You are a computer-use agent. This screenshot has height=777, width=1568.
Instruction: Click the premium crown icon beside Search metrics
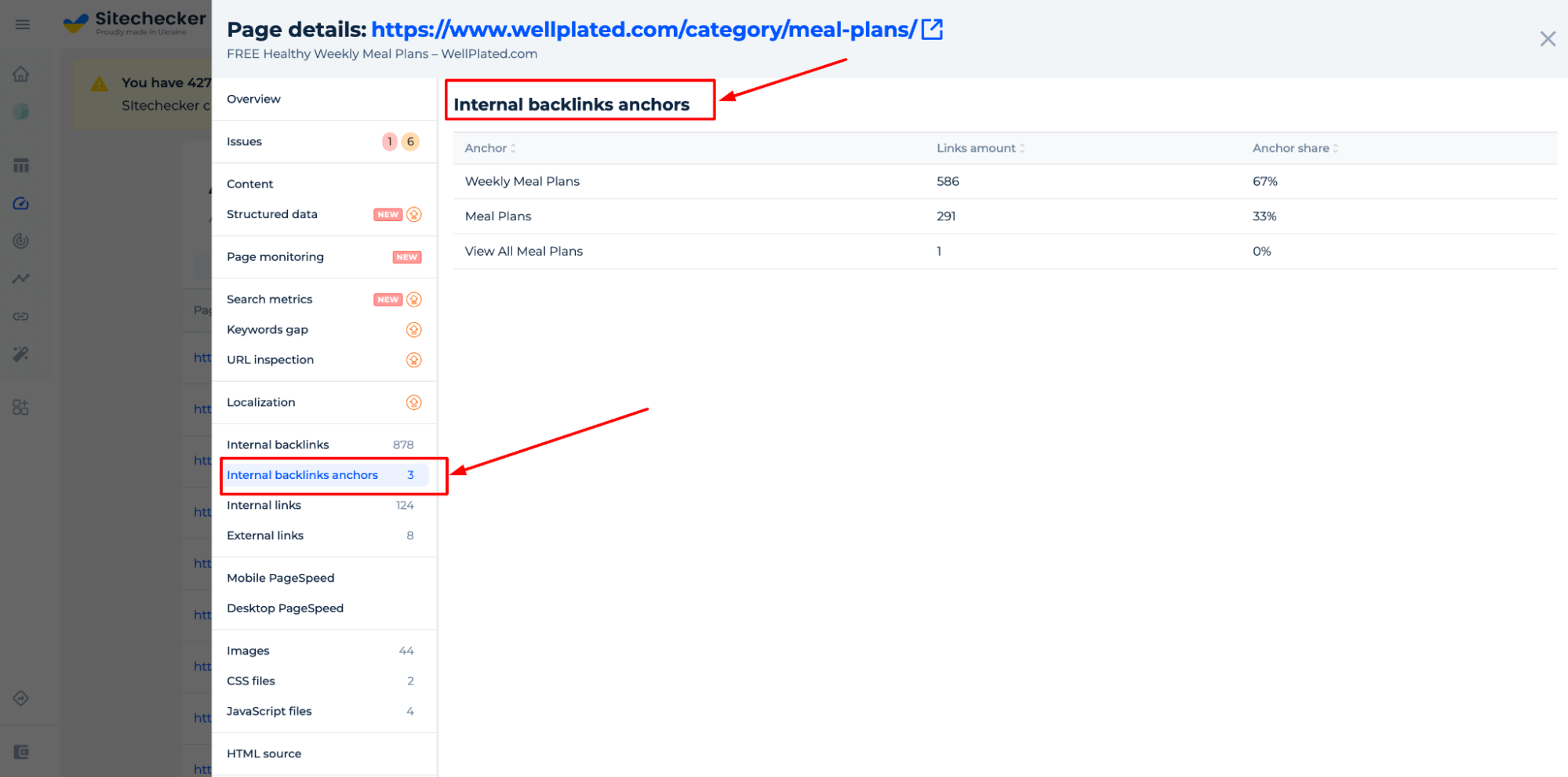pyautogui.click(x=414, y=300)
